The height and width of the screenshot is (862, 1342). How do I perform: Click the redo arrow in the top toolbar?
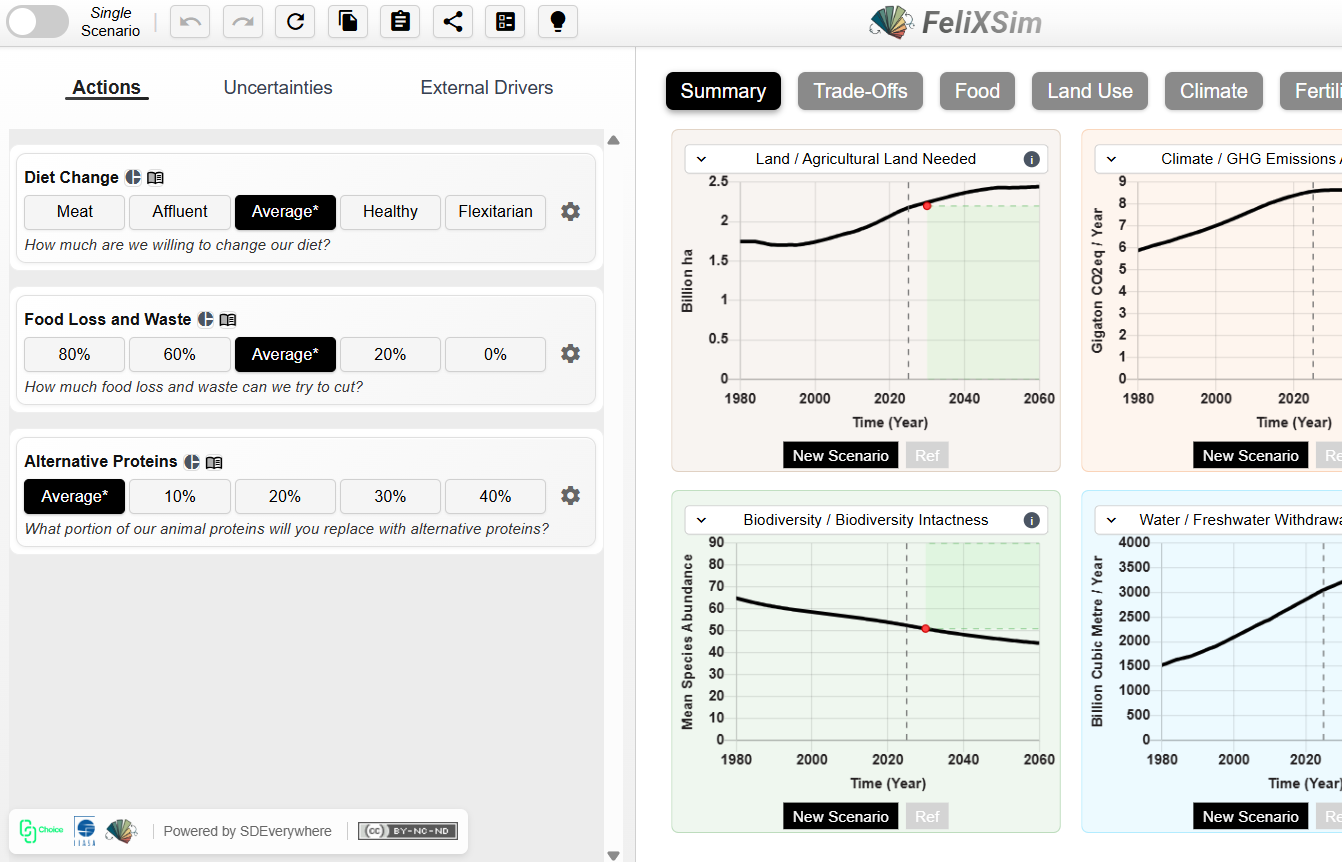(243, 21)
